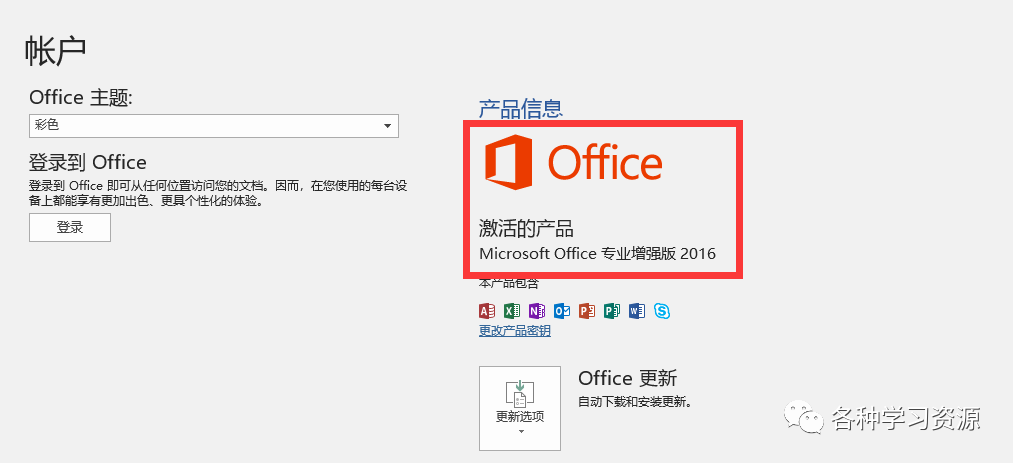
Task: Click the Office 主题: label
Action: pyautogui.click(x=81, y=98)
